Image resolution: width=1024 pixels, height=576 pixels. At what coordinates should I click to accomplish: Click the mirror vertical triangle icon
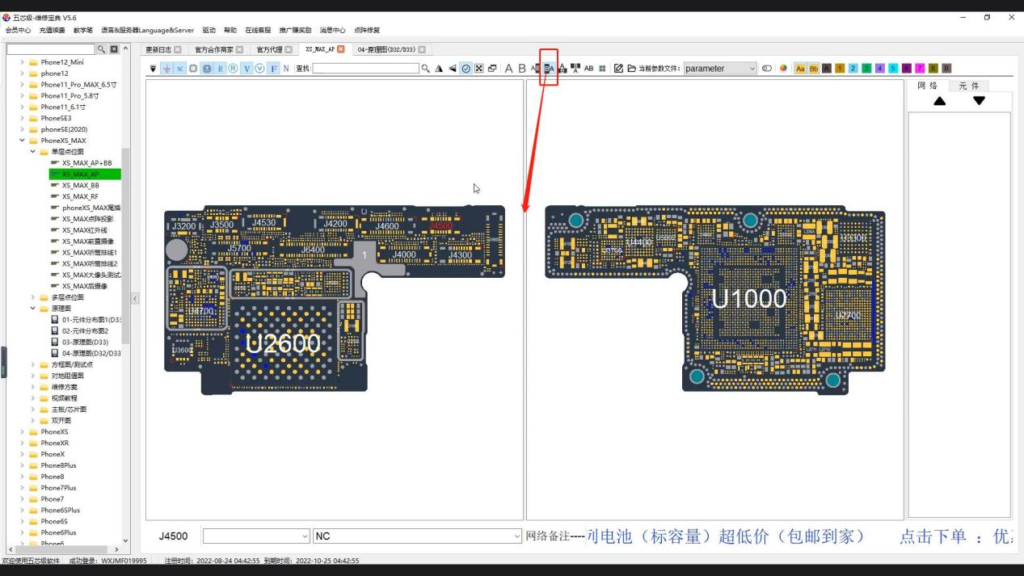(x=439, y=68)
